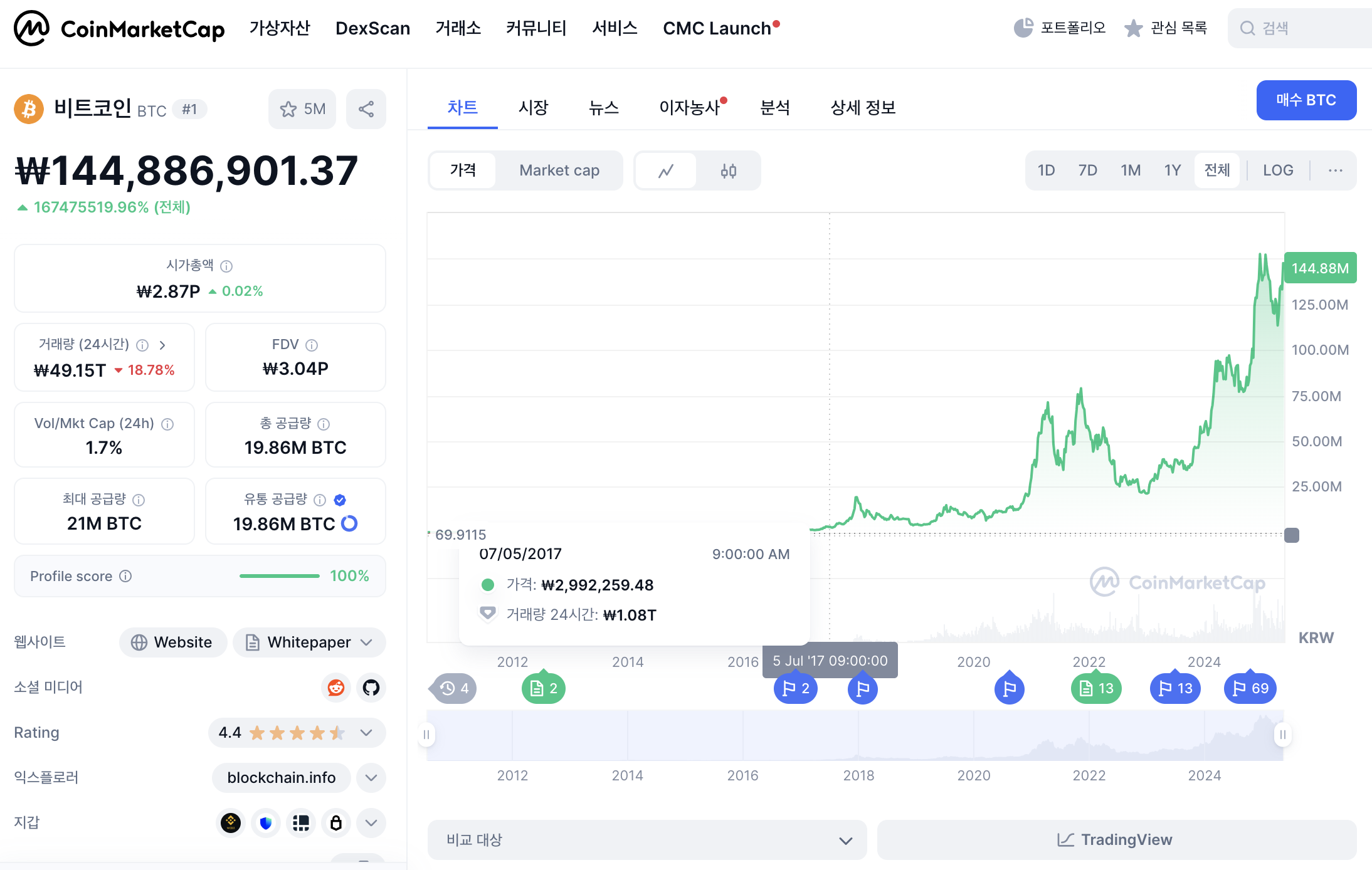Open Reddit social media icon

click(x=336, y=688)
